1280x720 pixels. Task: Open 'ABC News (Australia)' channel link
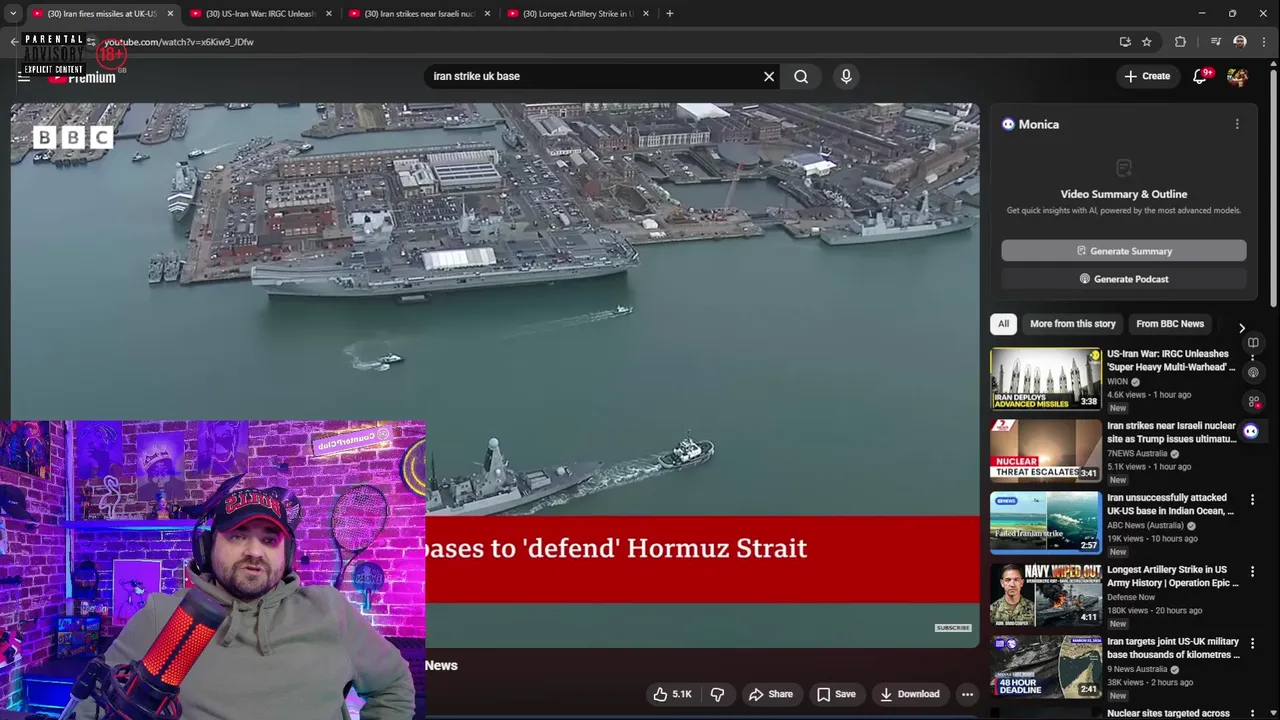click(x=1145, y=525)
